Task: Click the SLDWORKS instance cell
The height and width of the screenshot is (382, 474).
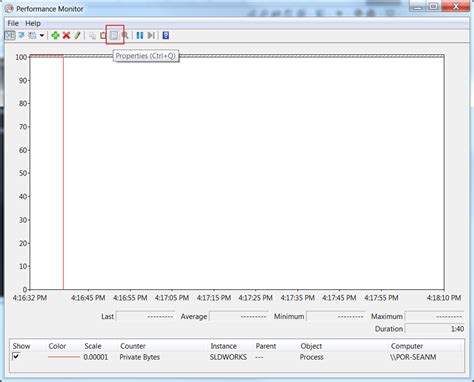Action: (x=228, y=357)
